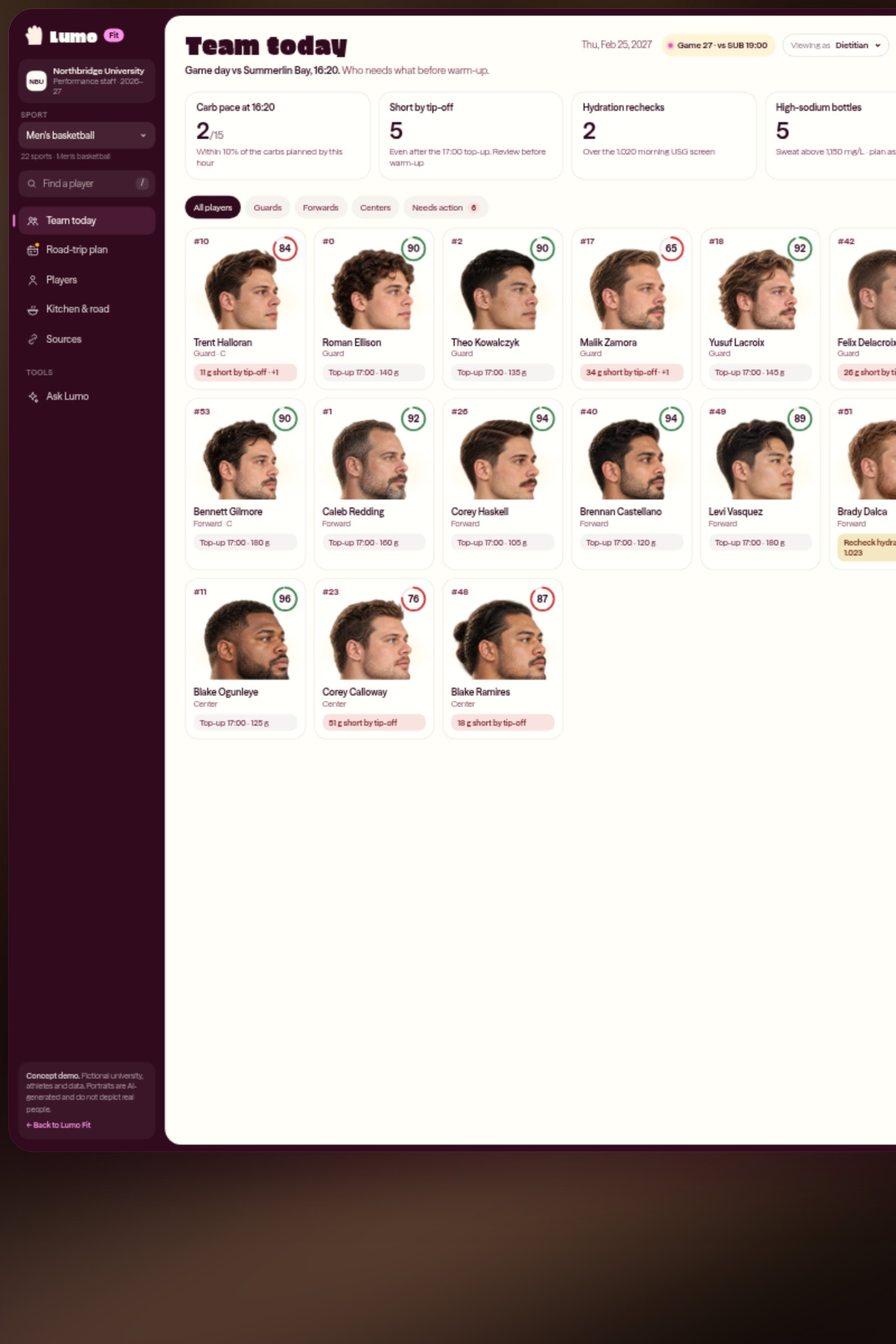Open Sources link icon
The image size is (896, 1344).
pyautogui.click(x=32, y=339)
